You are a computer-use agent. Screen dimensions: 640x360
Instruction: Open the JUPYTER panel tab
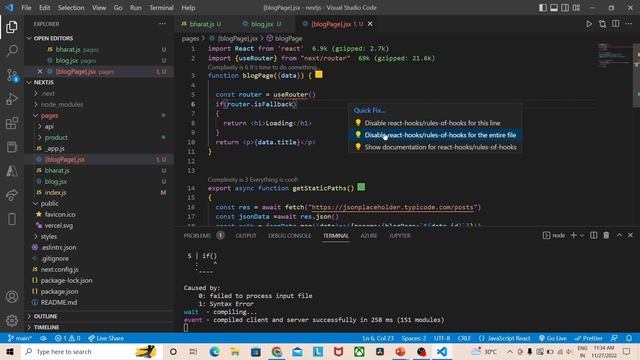(400, 236)
